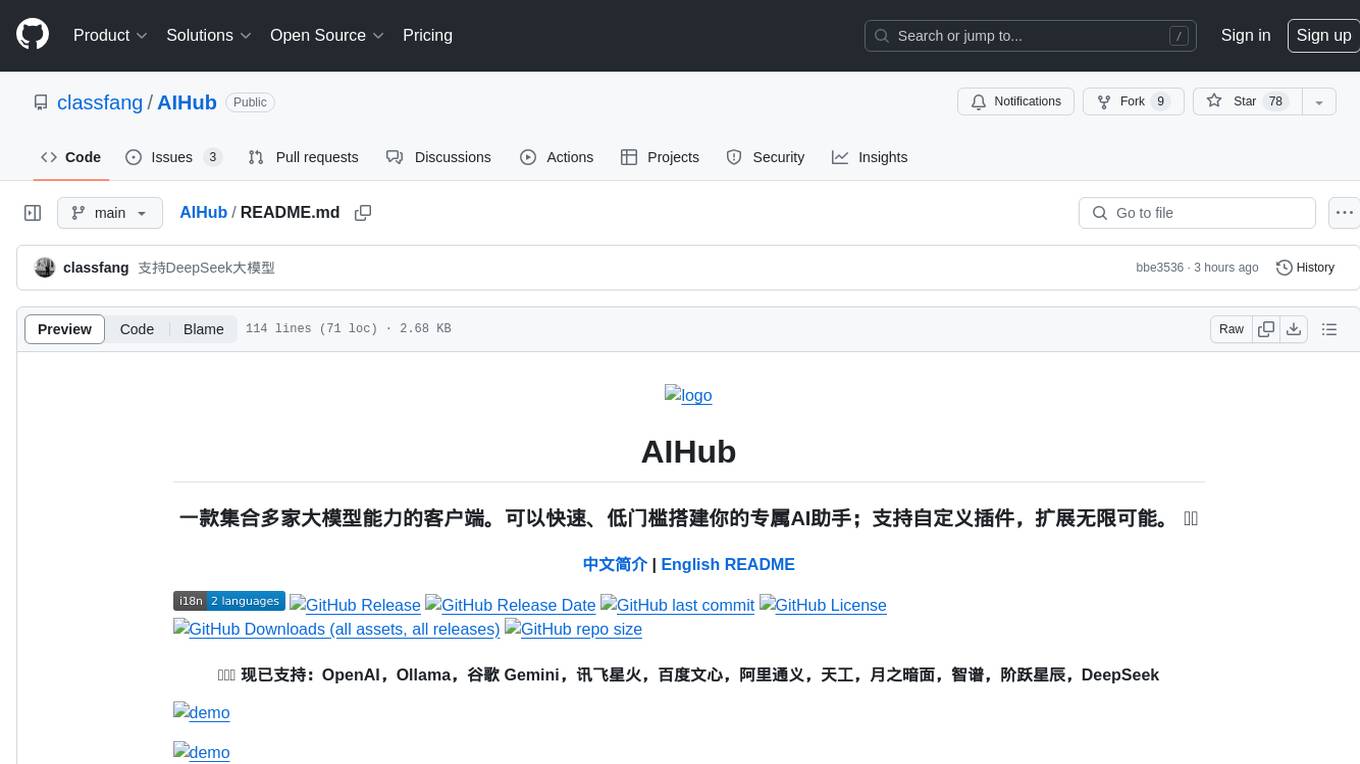Collapse the file tree side panel
This screenshot has width=1360, height=764.
click(x=32, y=213)
